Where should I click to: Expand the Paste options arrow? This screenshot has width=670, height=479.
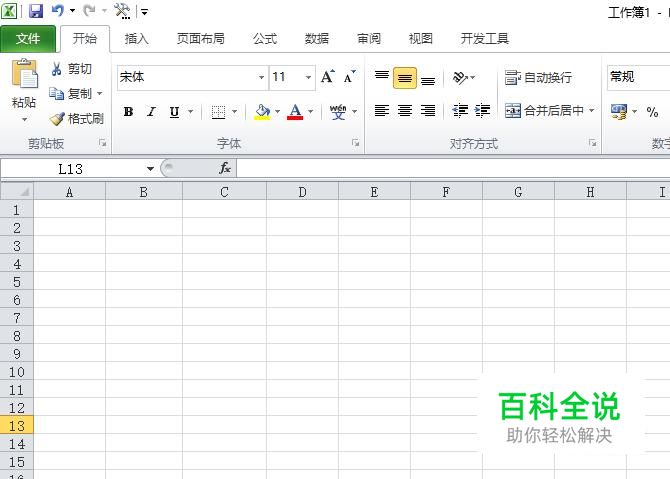tap(24, 120)
